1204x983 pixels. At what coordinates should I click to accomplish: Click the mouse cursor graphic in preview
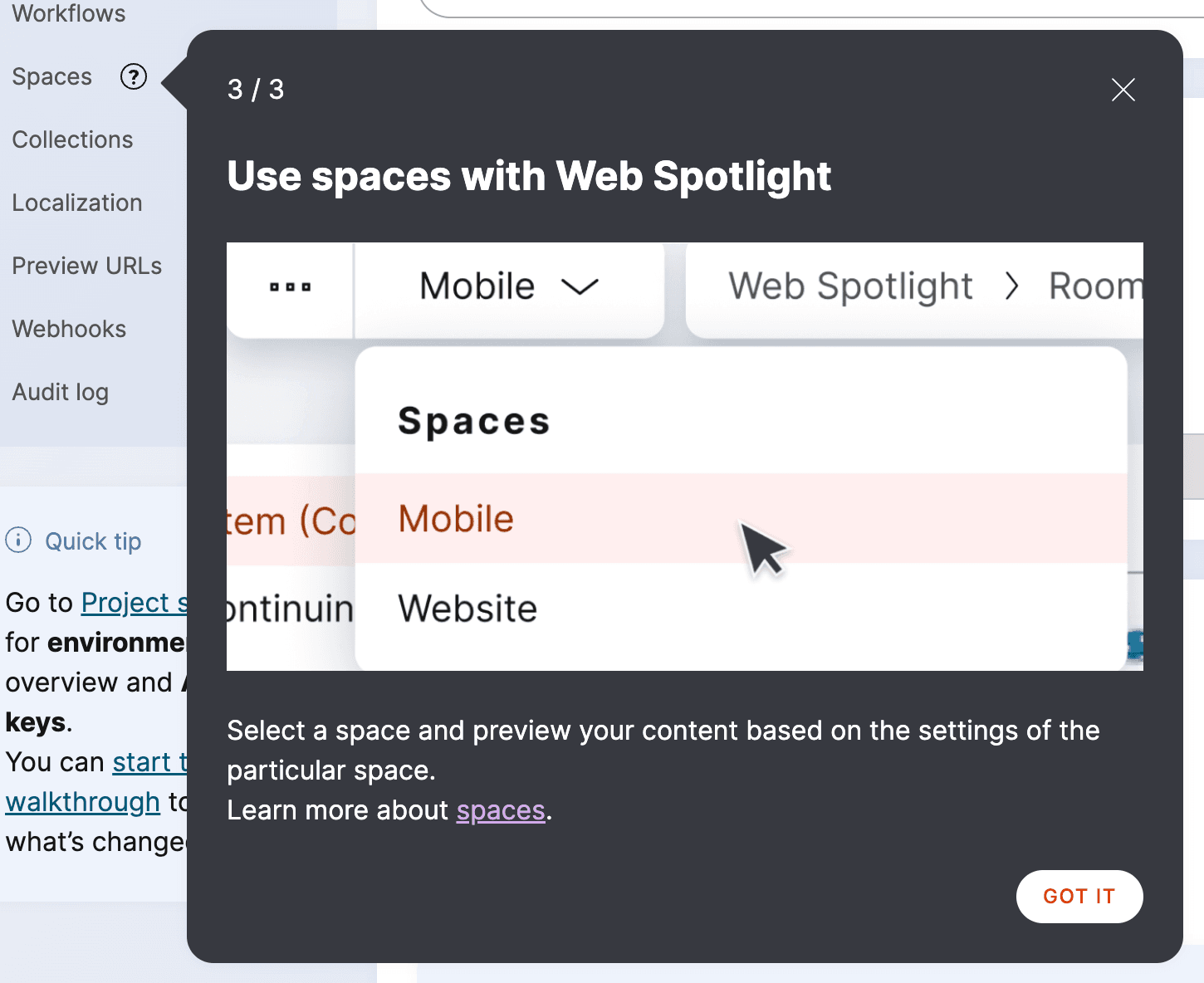click(x=762, y=549)
